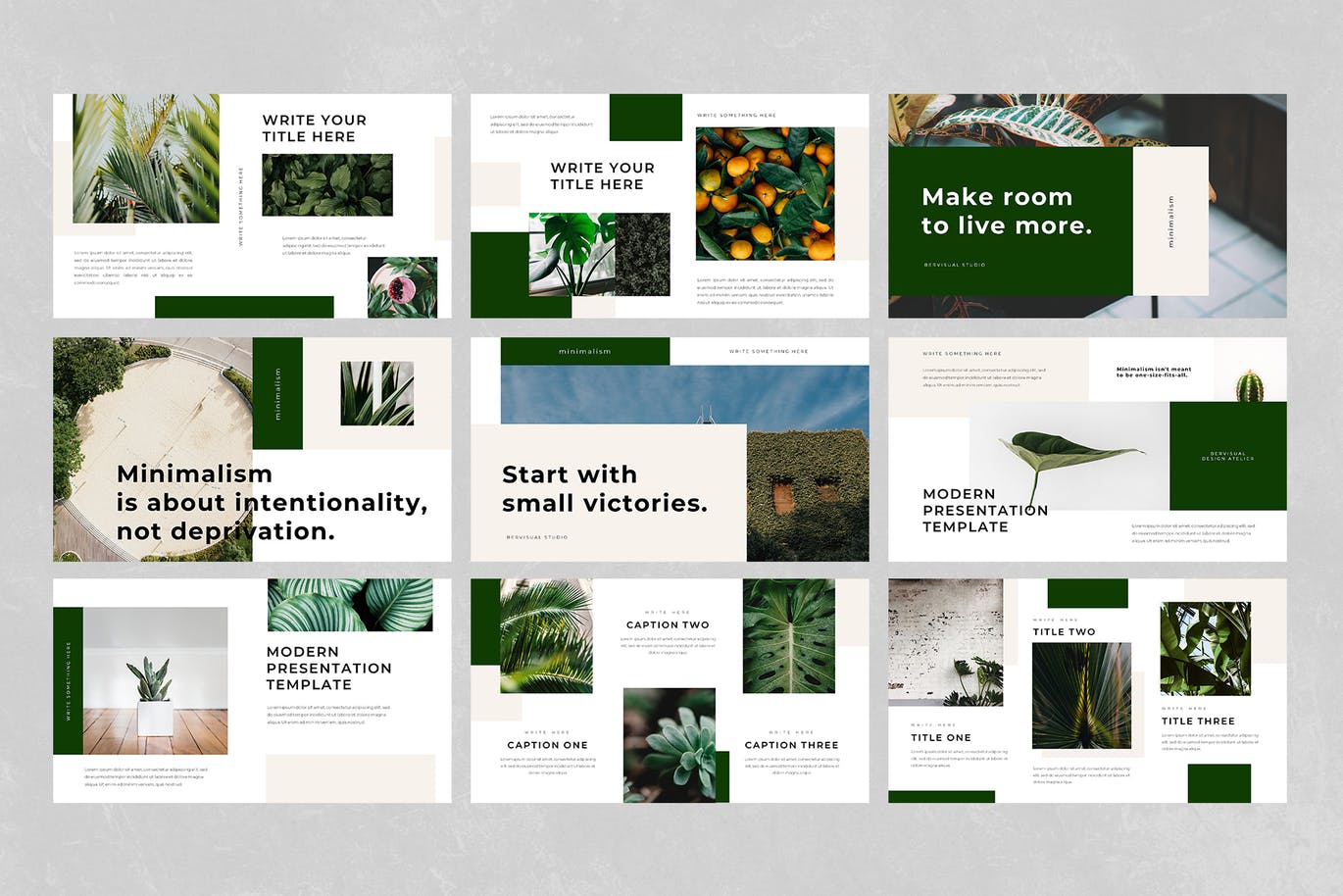Select the pink fruit image on the first slide
This screenshot has height=896, width=1343.
click(x=402, y=287)
